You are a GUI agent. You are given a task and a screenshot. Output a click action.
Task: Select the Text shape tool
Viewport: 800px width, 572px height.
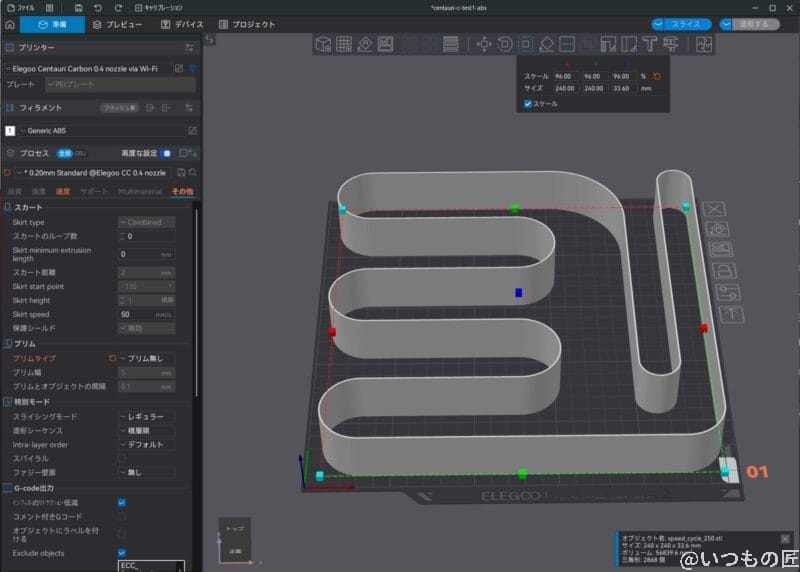click(x=649, y=44)
